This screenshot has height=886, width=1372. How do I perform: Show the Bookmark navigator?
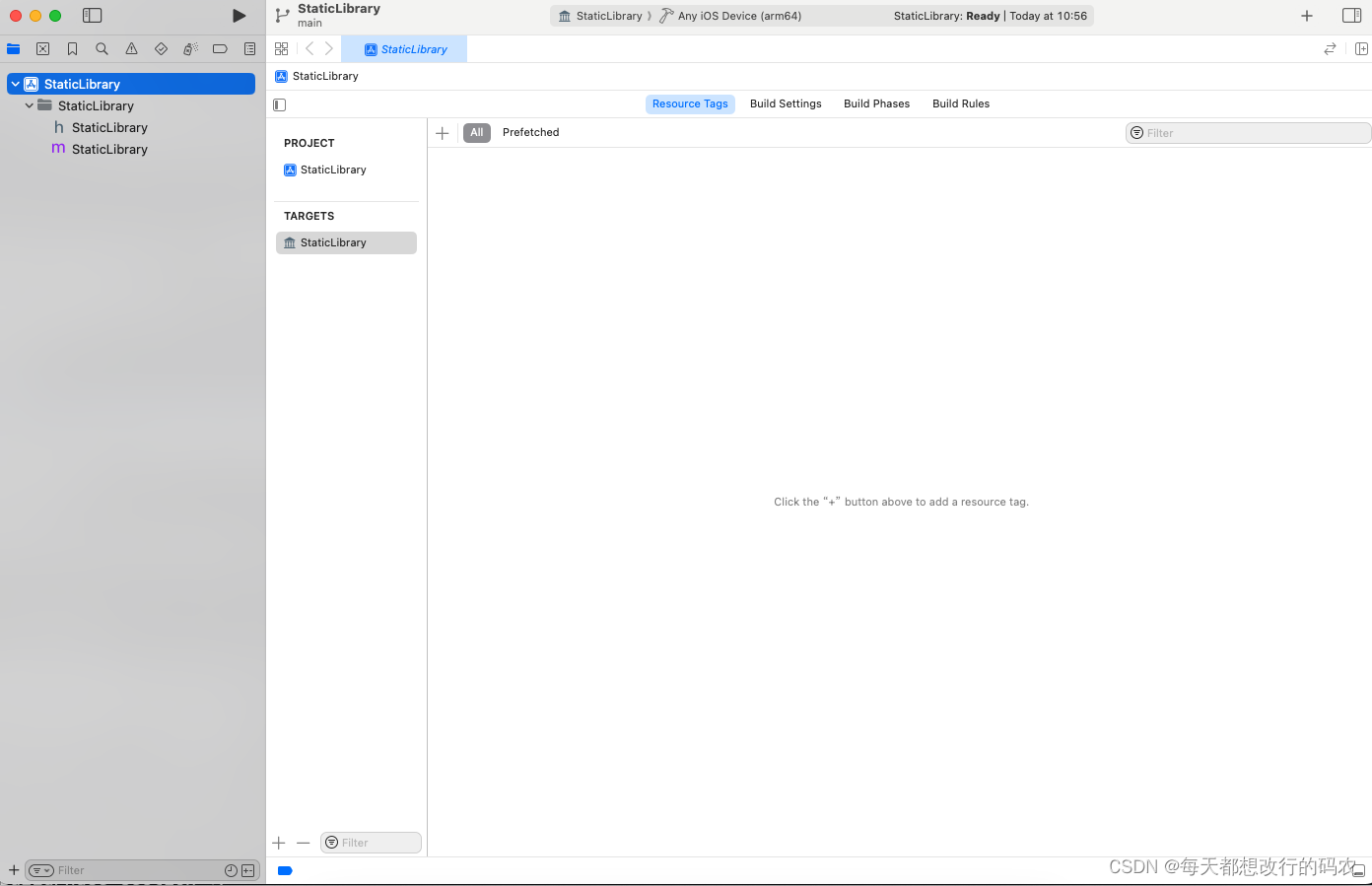tap(73, 48)
